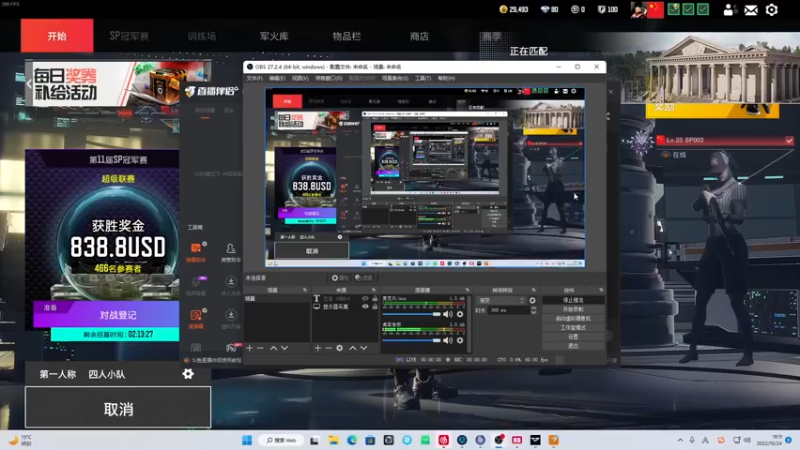Toggle lock on the 文本 source

click(375, 298)
